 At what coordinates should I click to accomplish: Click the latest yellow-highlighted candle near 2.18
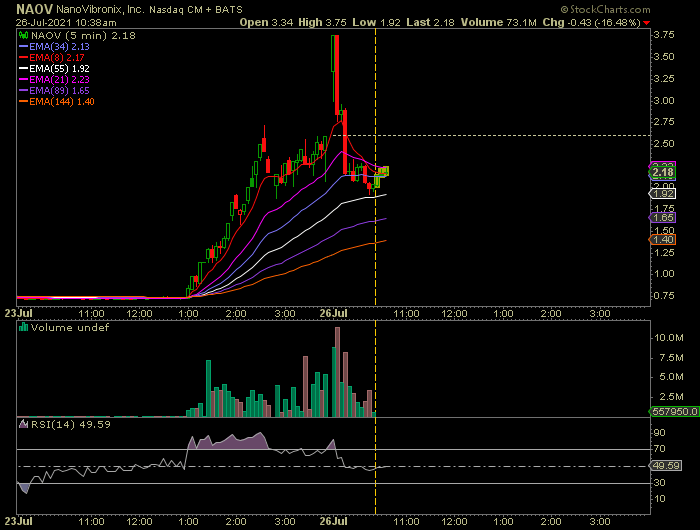coord(386,171)
